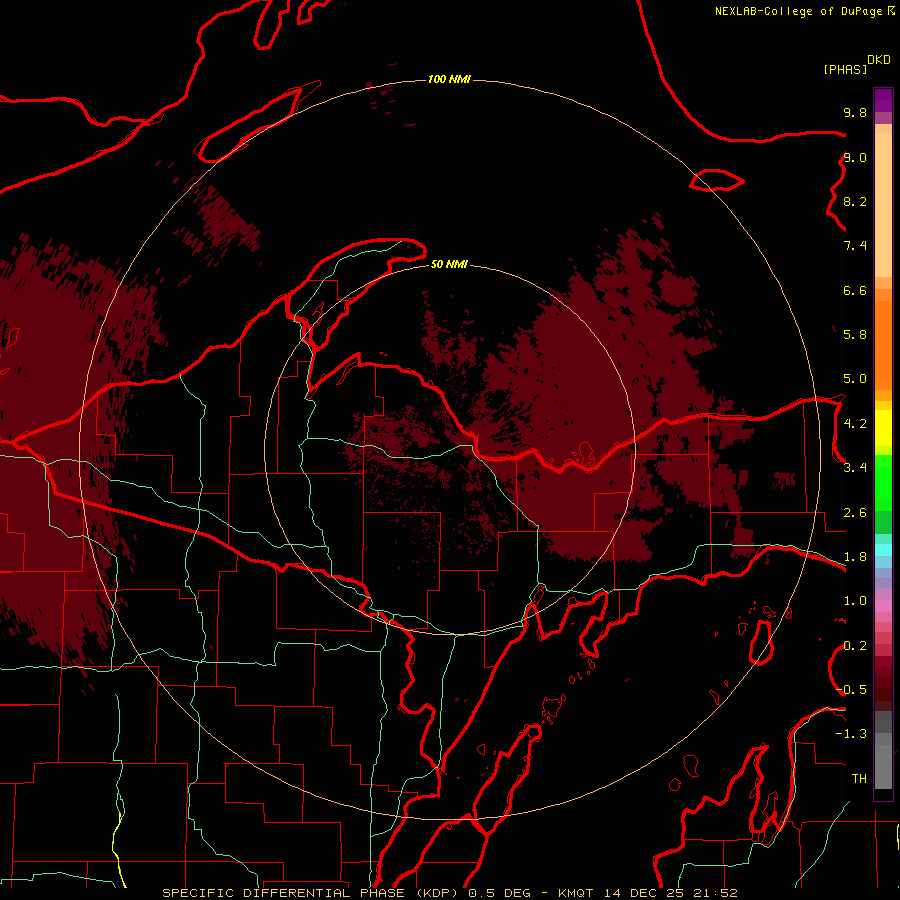Pick the cyan segment of the color bar
Screen dimensions: 900x900
pos(883,550)
